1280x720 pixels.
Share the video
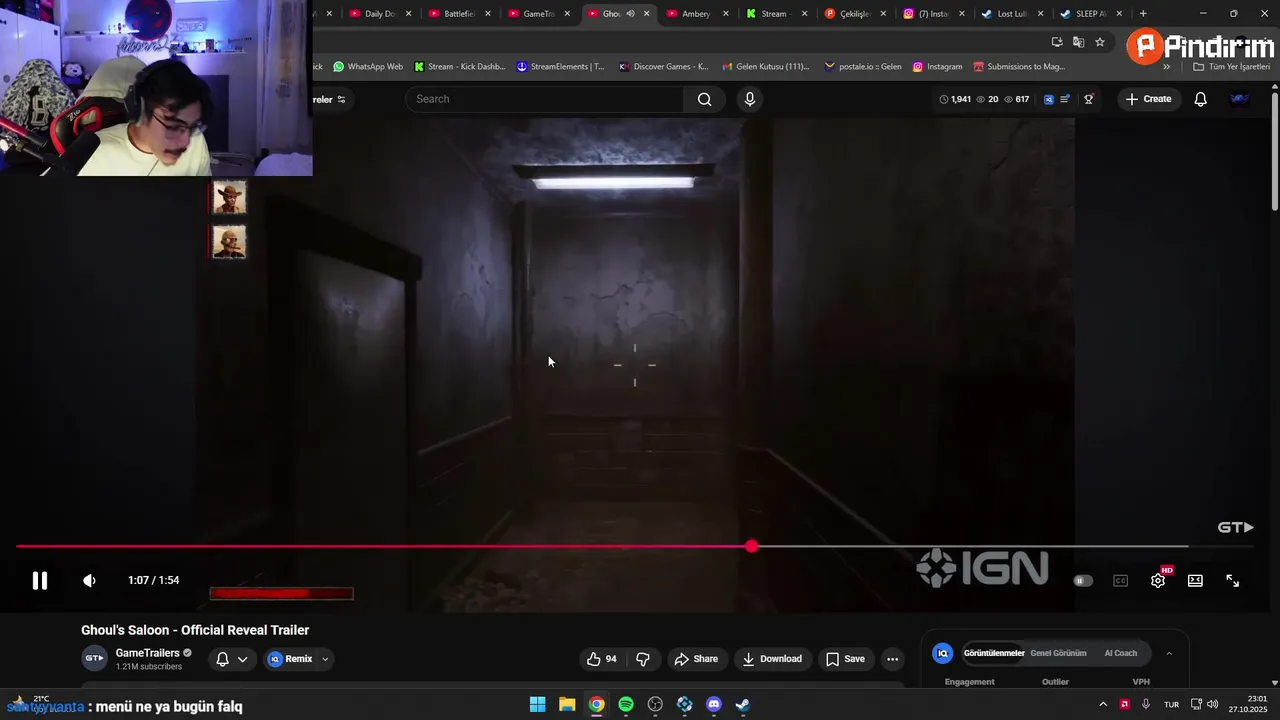(696, 659)
